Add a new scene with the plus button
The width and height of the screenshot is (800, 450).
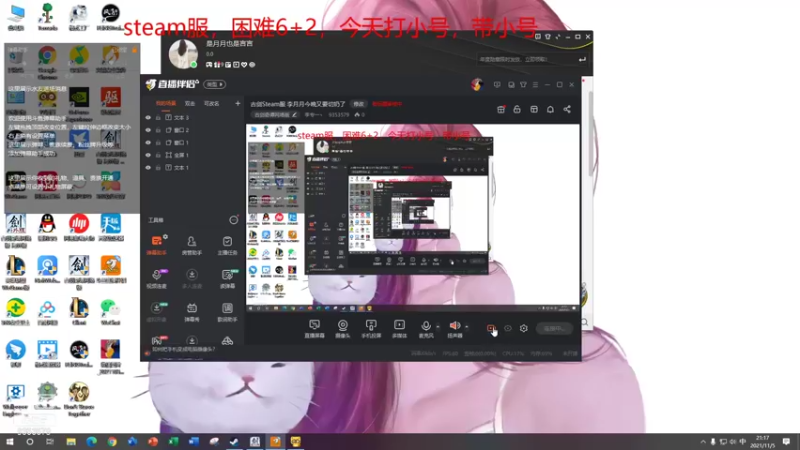coord(237,103)
